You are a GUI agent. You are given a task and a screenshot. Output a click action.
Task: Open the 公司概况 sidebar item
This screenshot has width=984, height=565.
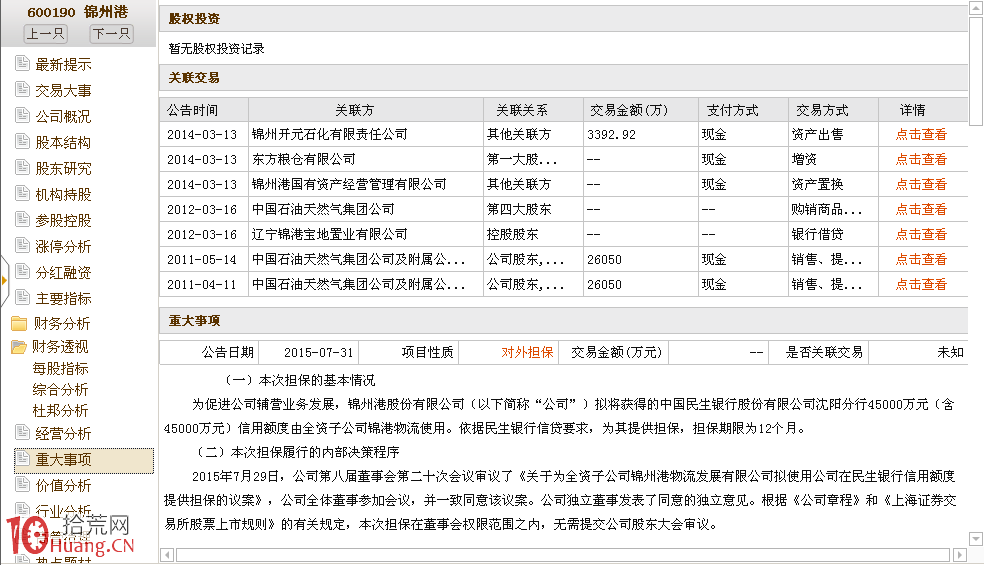pyautogui.click(x=63, y=116)
